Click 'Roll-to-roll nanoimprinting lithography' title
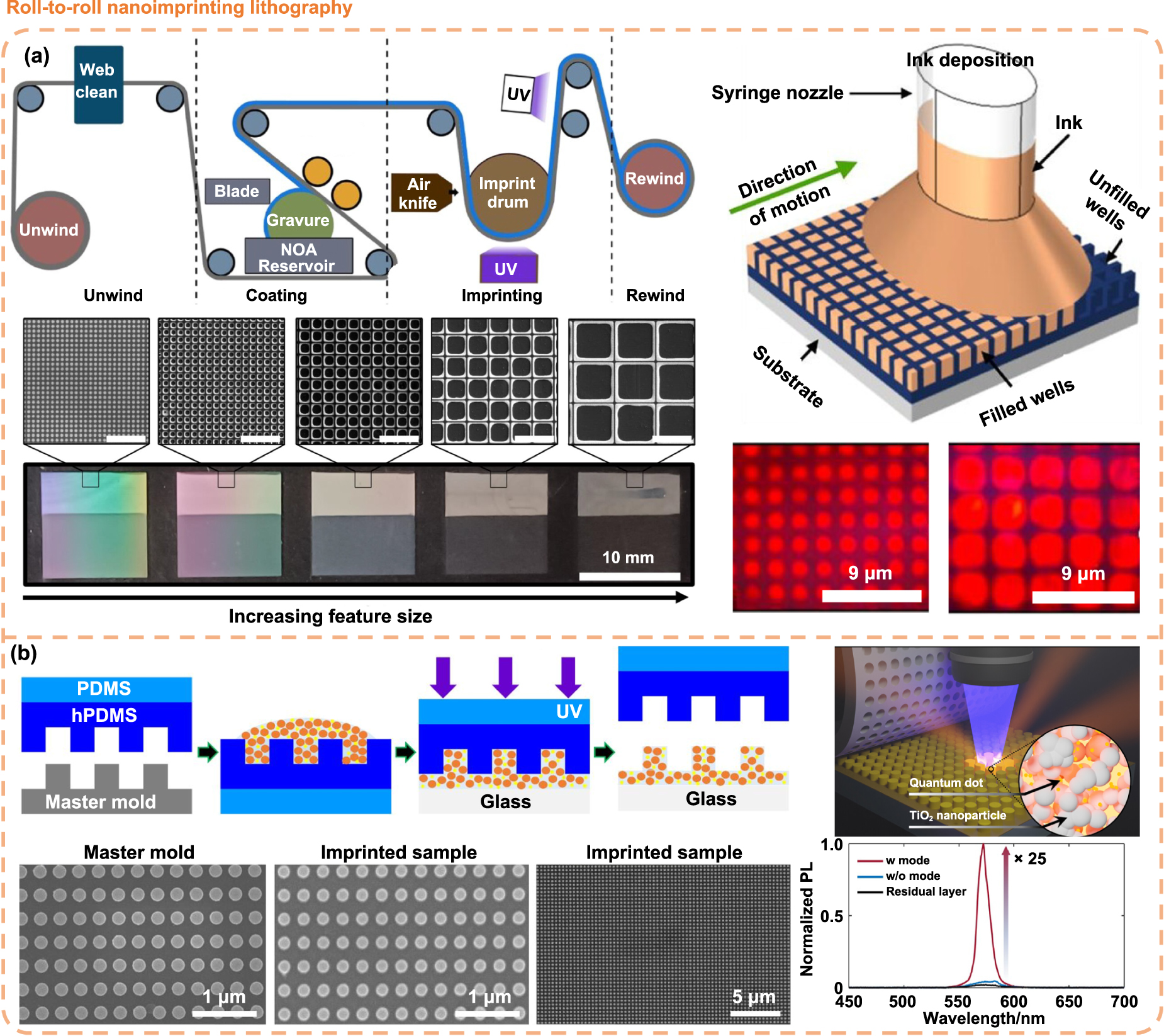The height and width of the screenshot is (1036, 1164). point(179,8)
